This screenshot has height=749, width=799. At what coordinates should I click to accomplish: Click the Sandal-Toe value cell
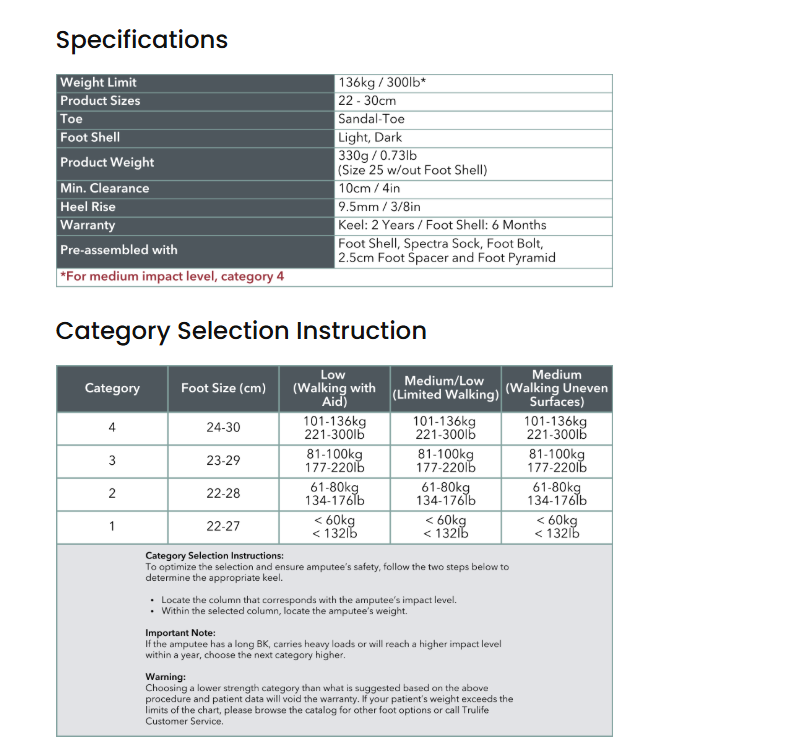pyautogui.click(x=371, y=119)
